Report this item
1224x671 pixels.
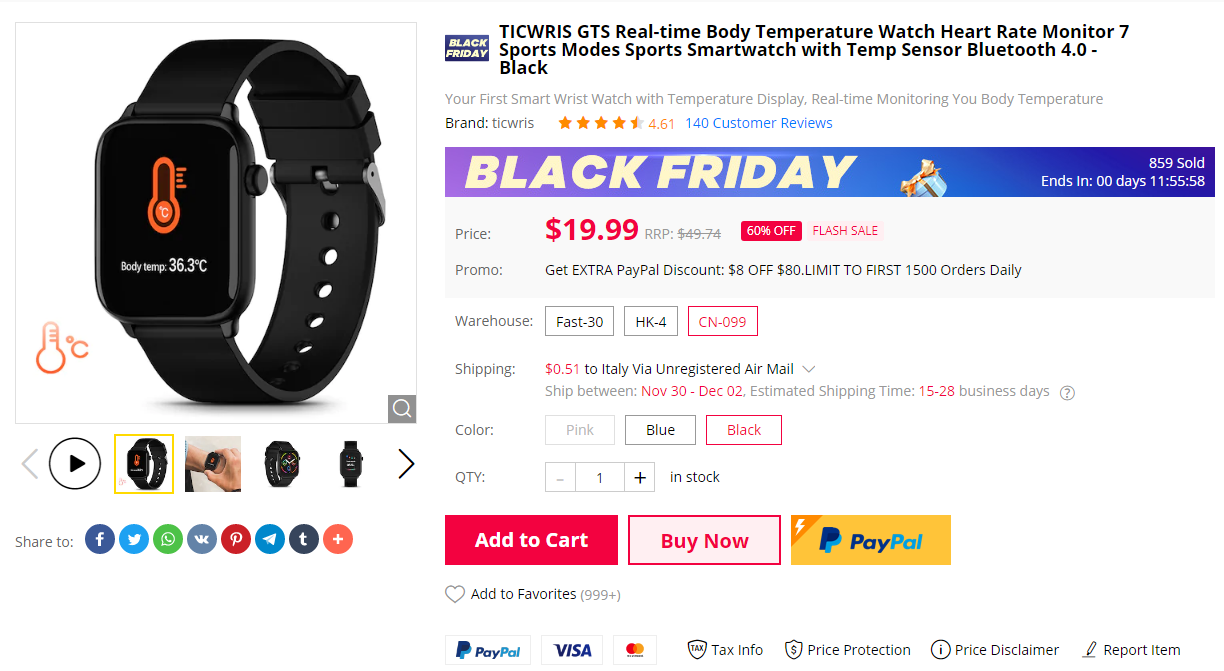coord(1131,649)
